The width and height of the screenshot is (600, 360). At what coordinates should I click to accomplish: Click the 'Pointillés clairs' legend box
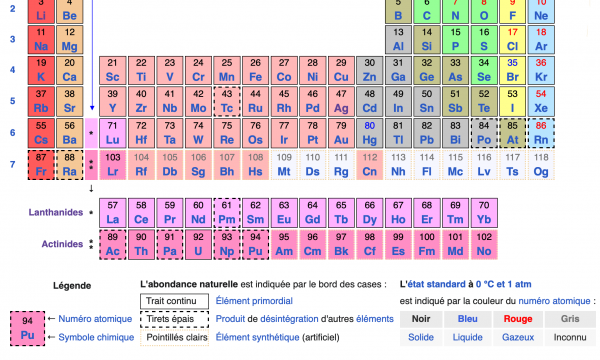174,337
